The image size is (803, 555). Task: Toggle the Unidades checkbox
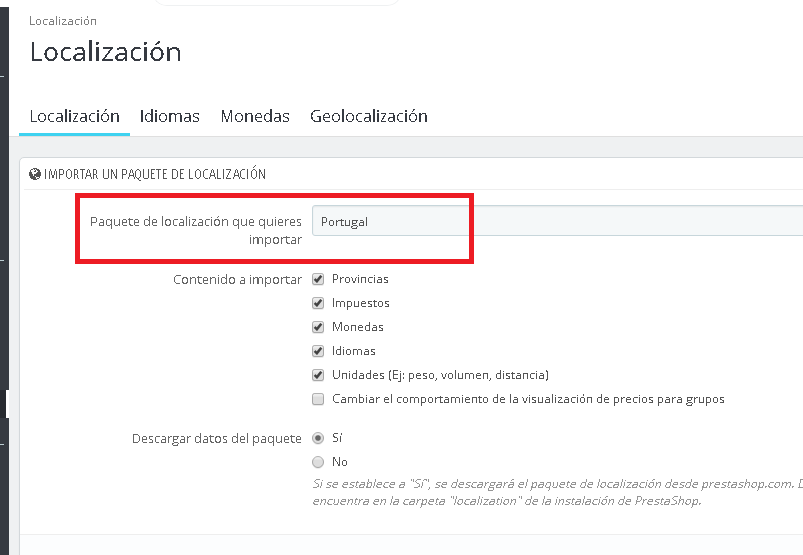318,375
